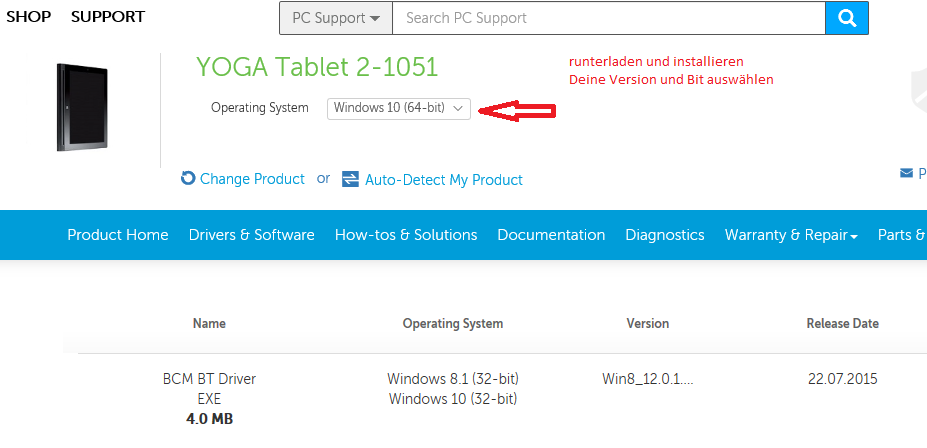Focus the Search PC Support field
The image size is (927, 448).
point(609,18)
